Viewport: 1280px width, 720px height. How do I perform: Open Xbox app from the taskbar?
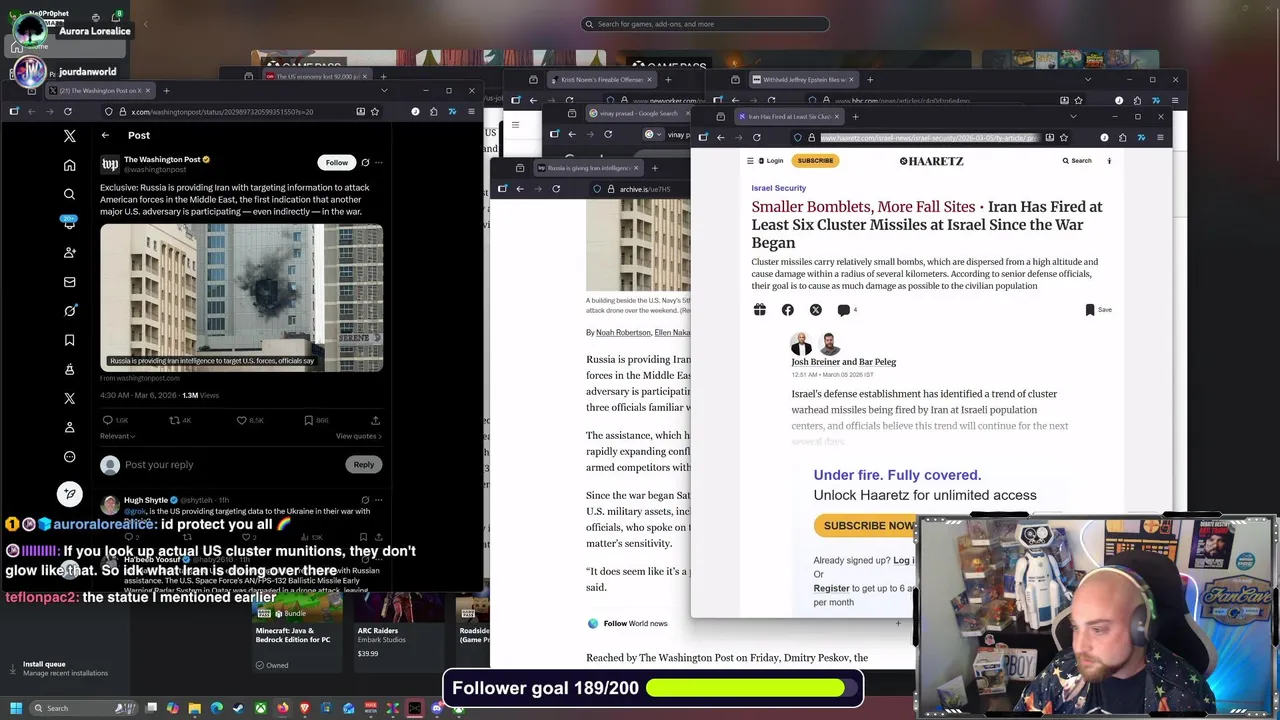pyautogui.click(x=260, y=708)
